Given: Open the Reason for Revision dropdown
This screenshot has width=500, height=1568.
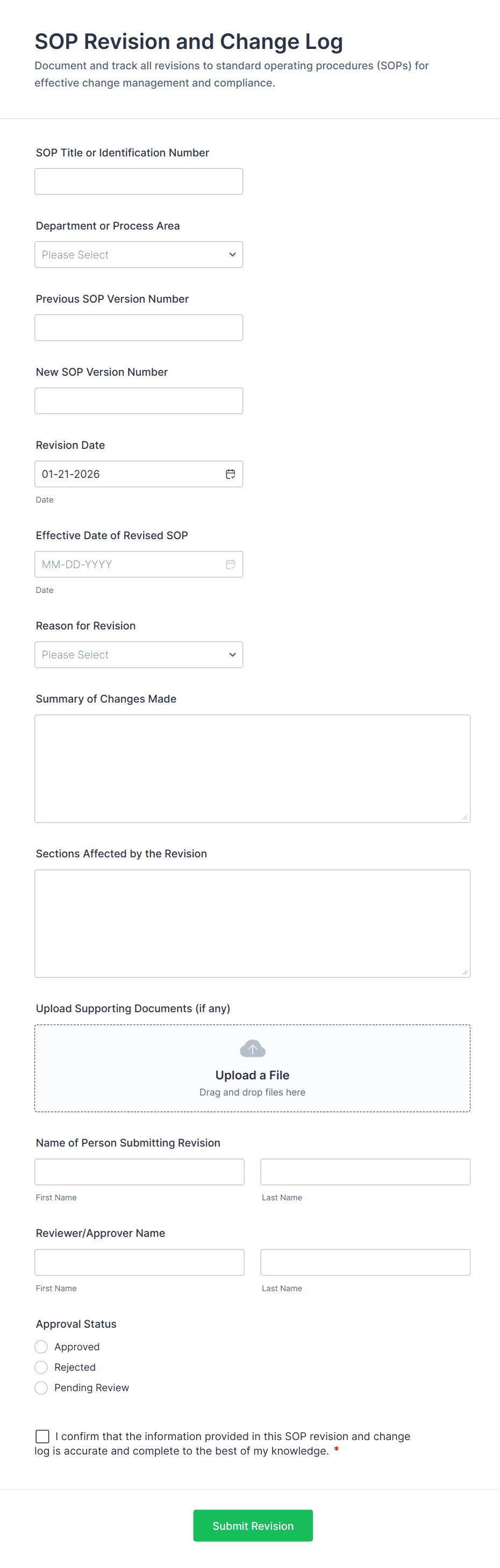Looking at the screenshot, I should click(138, 654).
